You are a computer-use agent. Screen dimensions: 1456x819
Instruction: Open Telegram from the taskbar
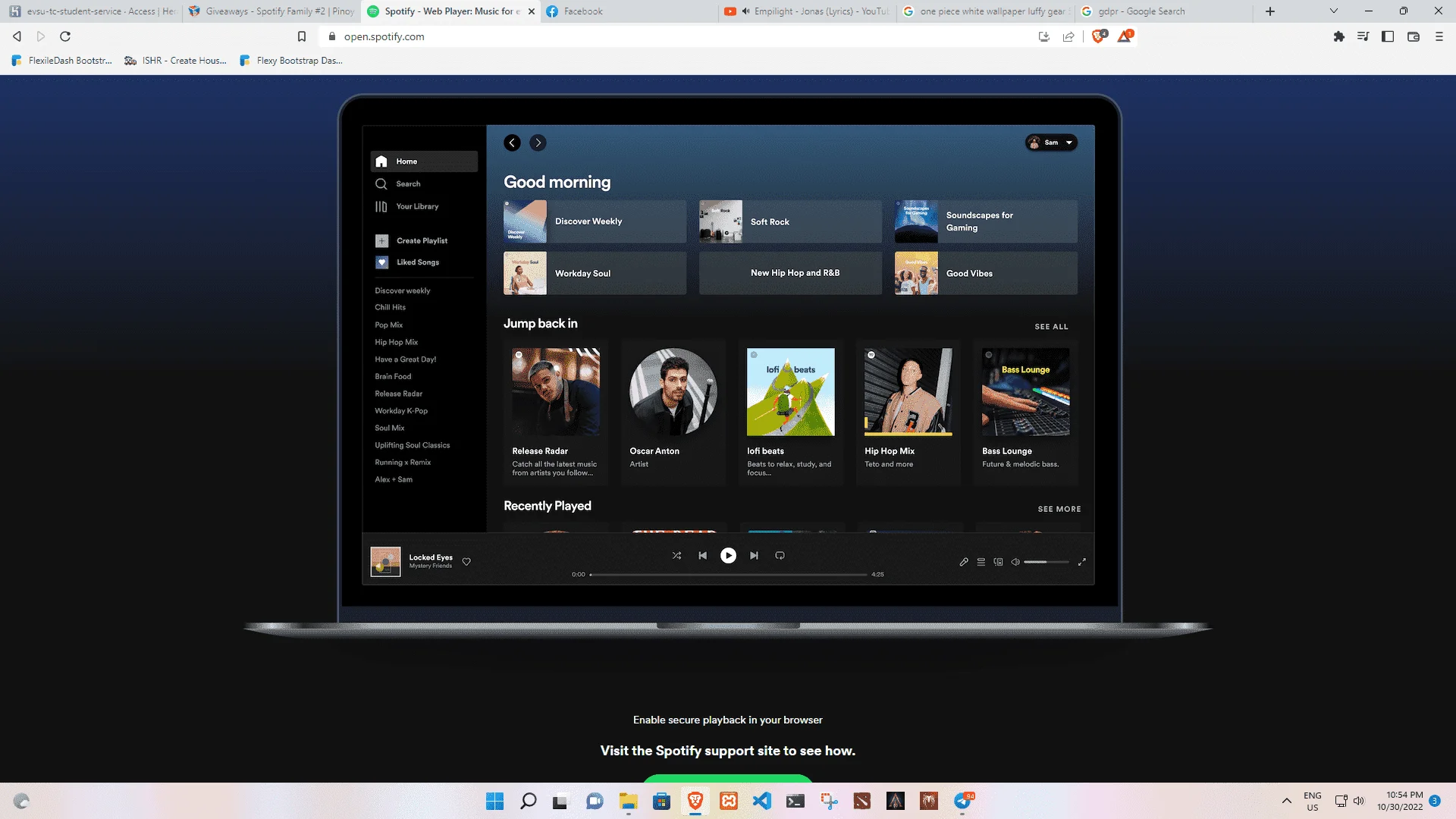coord(963,801)
